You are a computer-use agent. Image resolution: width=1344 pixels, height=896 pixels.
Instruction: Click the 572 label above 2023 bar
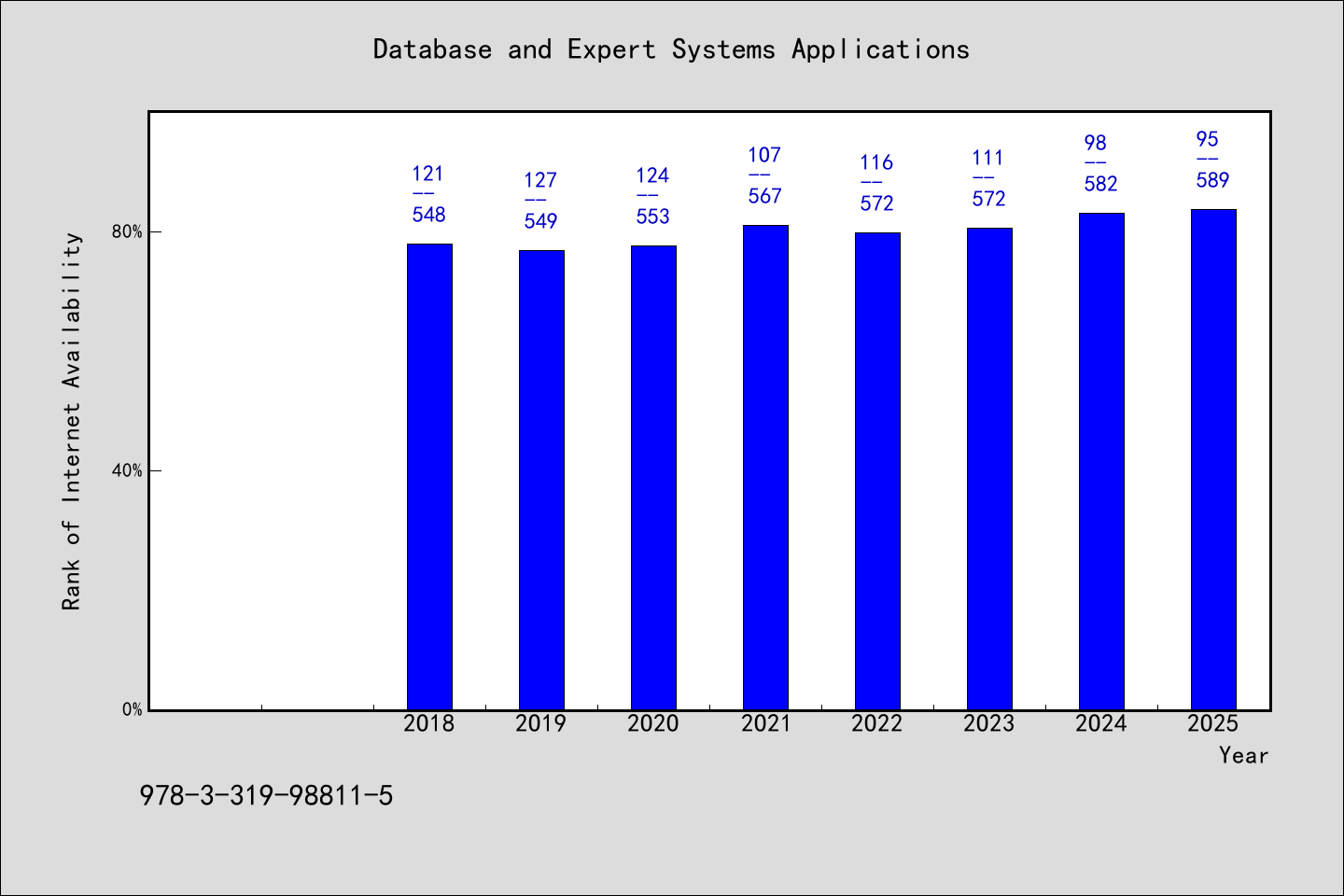tap(989, 199)
